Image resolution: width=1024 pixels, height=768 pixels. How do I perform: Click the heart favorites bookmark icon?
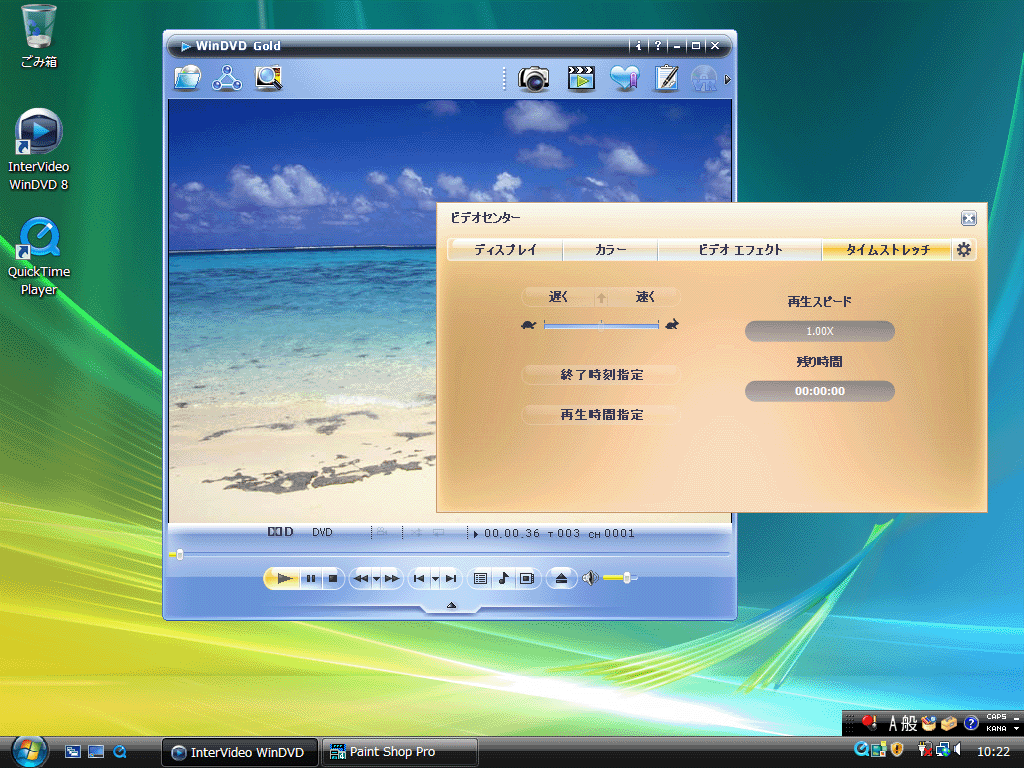(624, 78)
